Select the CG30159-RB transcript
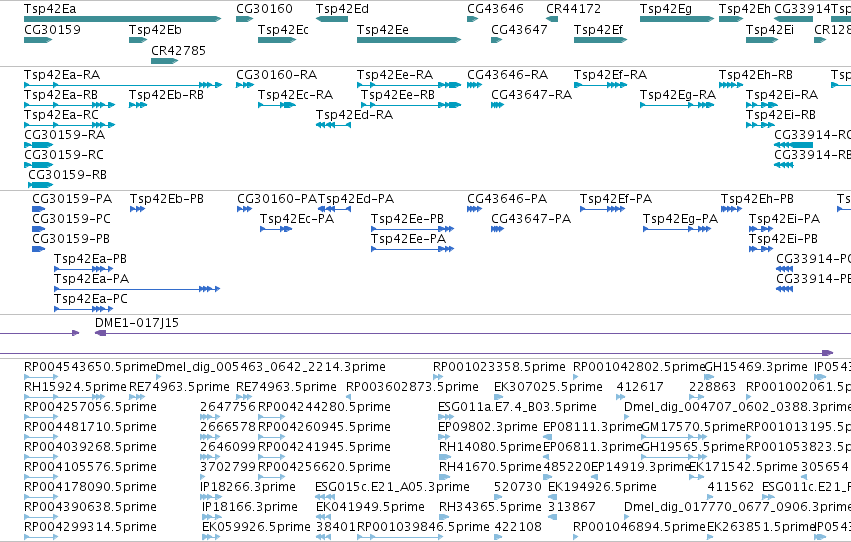Image resolution: width=851 pixels, height=542 pixels. [x=41, y=186]
